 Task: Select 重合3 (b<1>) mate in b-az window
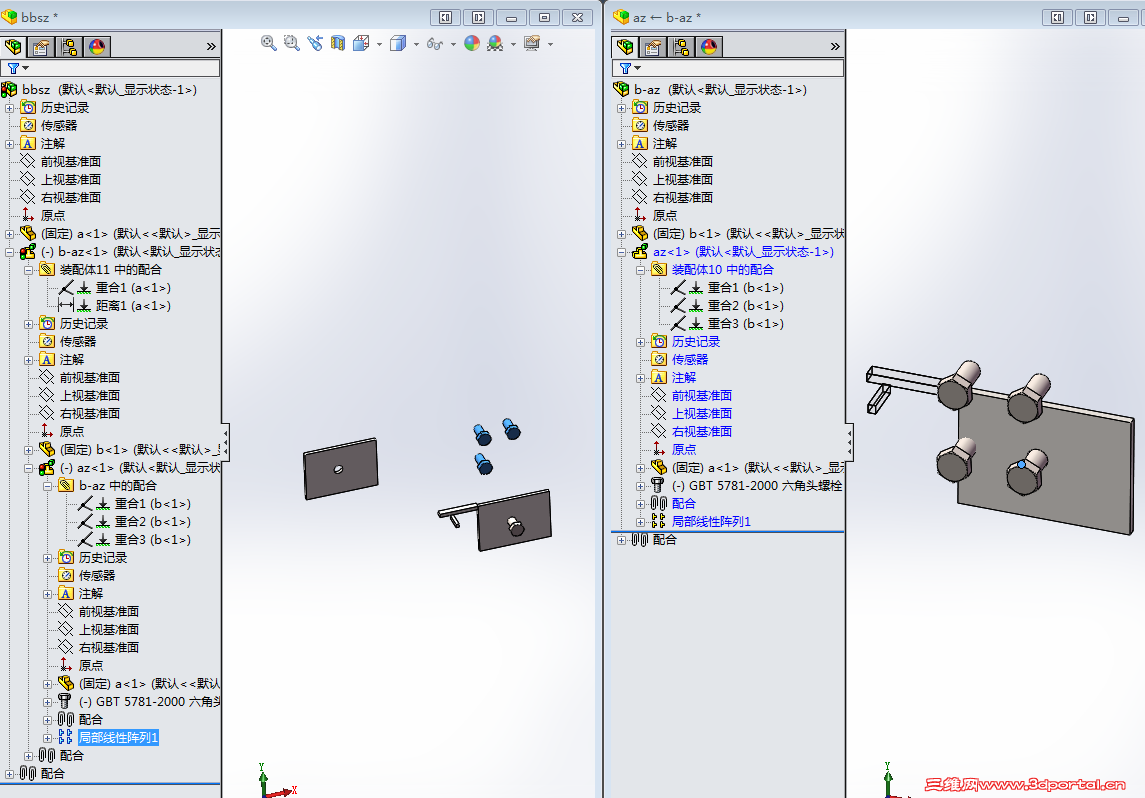(x=746, y=323)
